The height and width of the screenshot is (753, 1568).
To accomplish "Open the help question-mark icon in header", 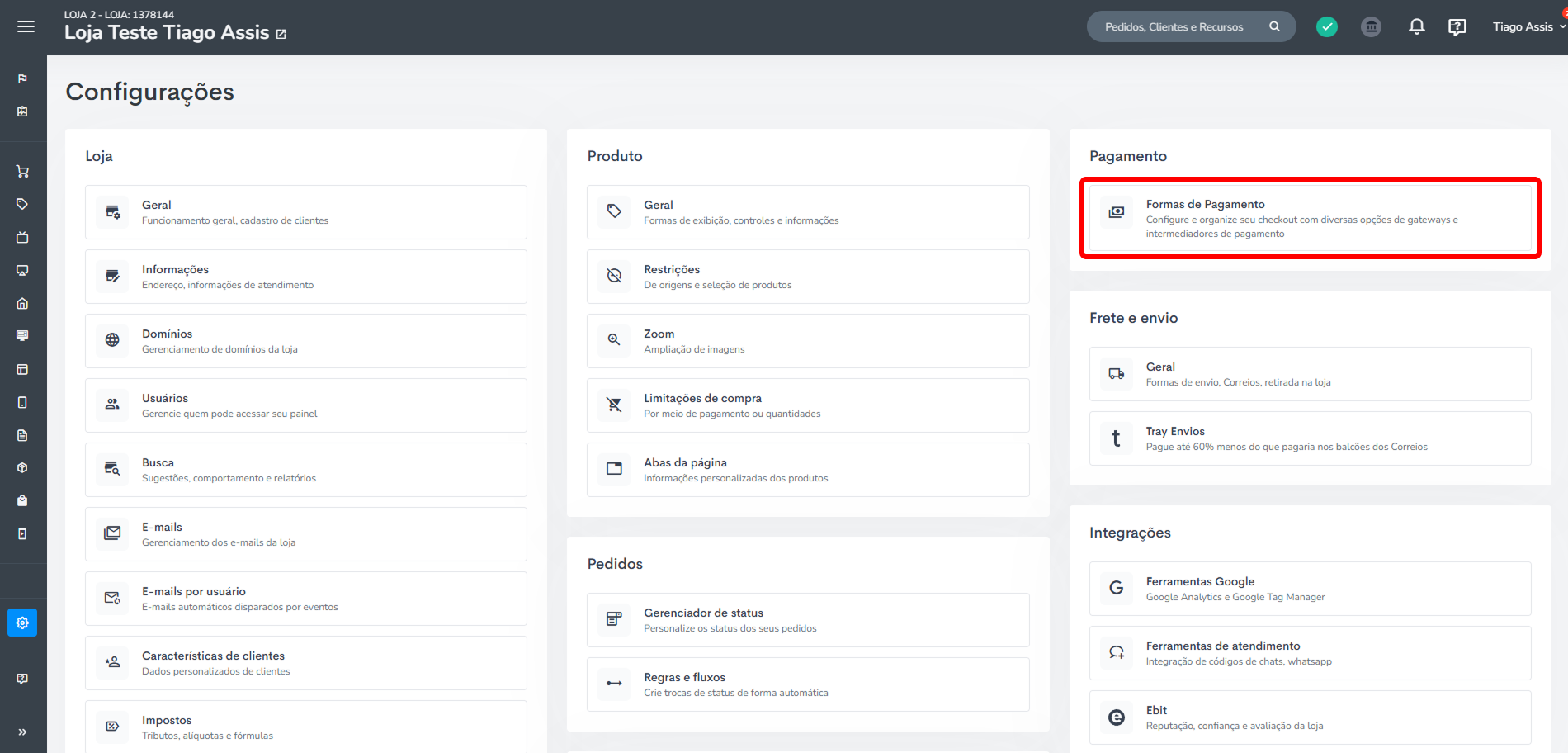I will [1457, 27].
